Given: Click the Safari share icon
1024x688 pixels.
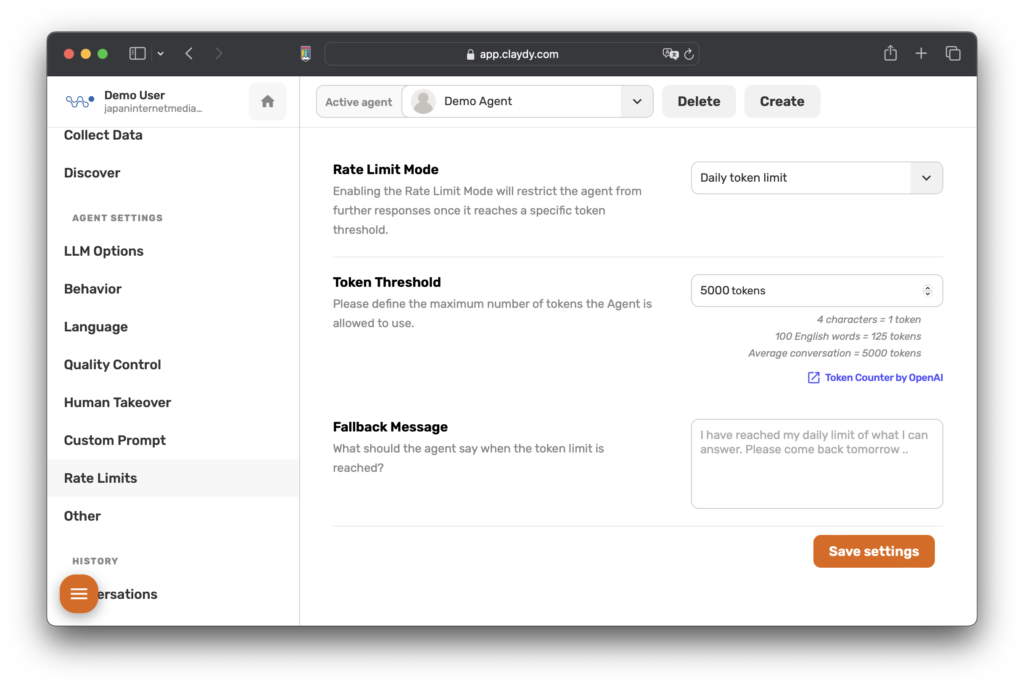Looking at the screenshot, I should pyautogui.click(x=890, y=54).
